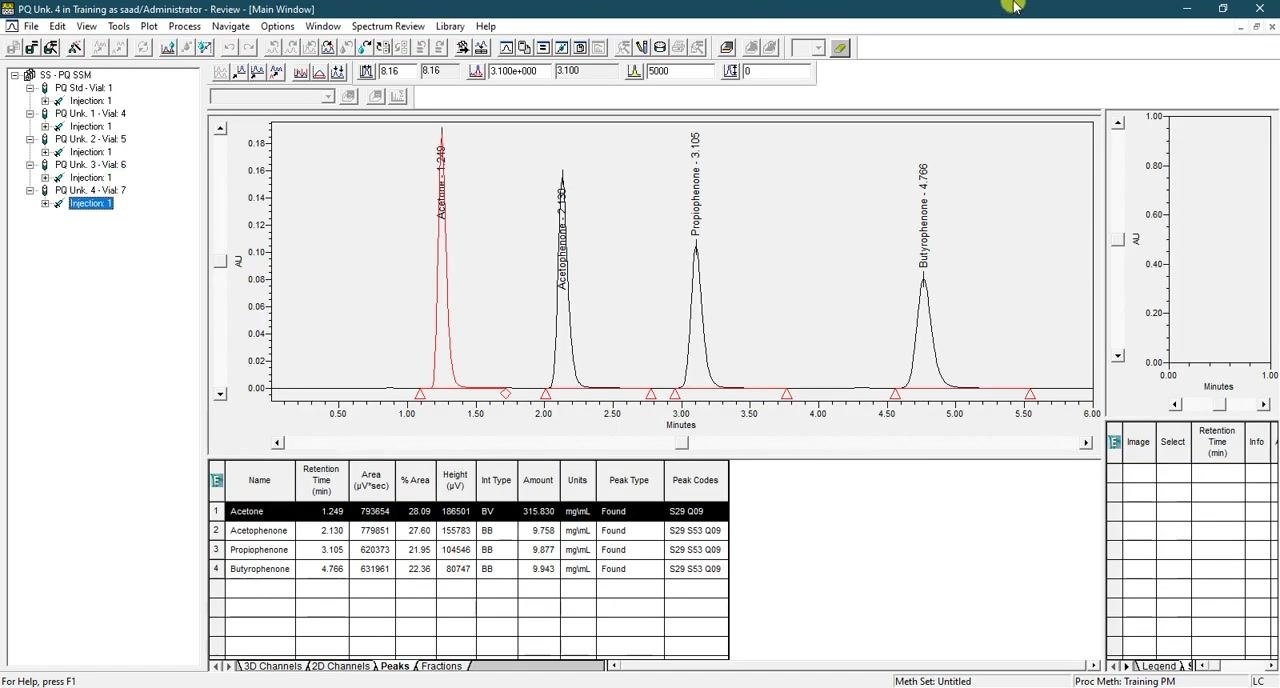Click the peak width icon beside 8.16

pos(366,71)
